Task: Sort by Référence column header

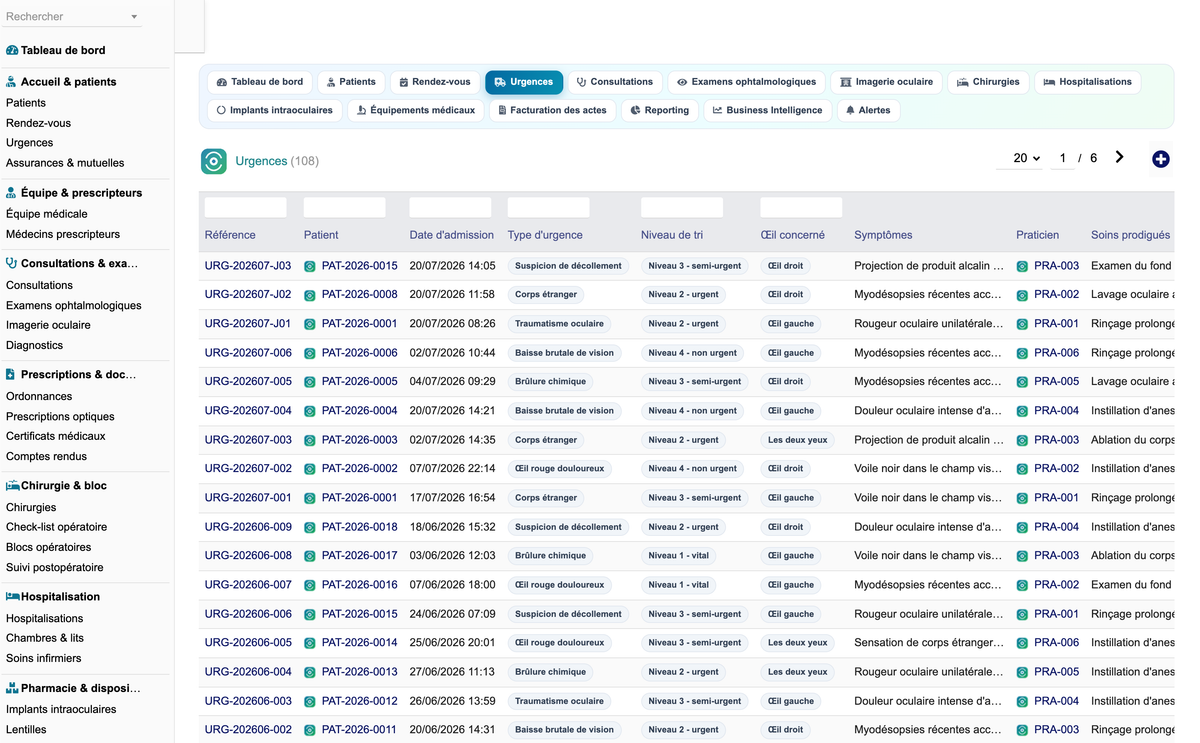Action: tap(230, 235)
